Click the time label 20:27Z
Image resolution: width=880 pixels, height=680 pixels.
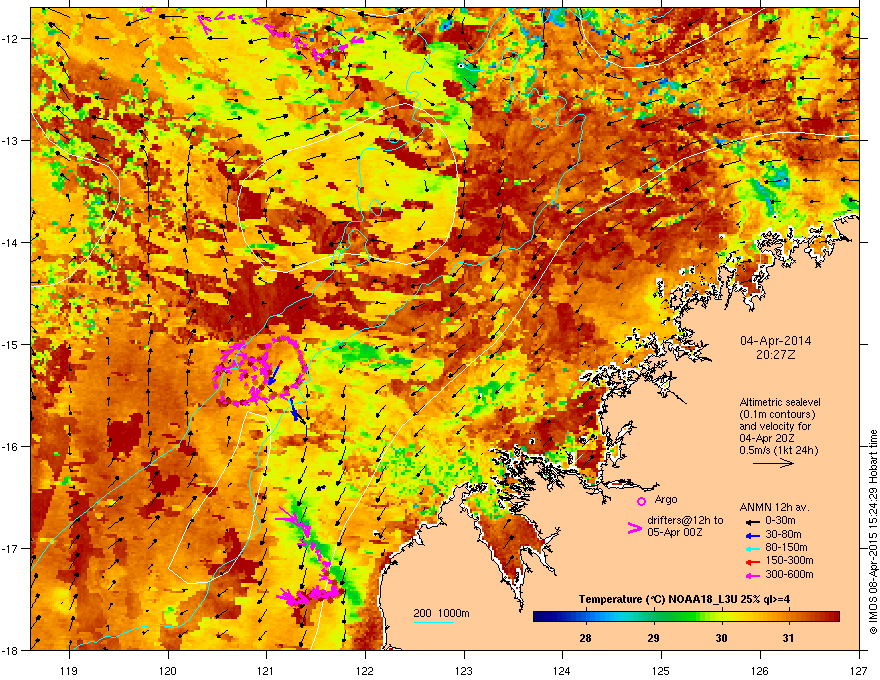click(x=775, y=355)
